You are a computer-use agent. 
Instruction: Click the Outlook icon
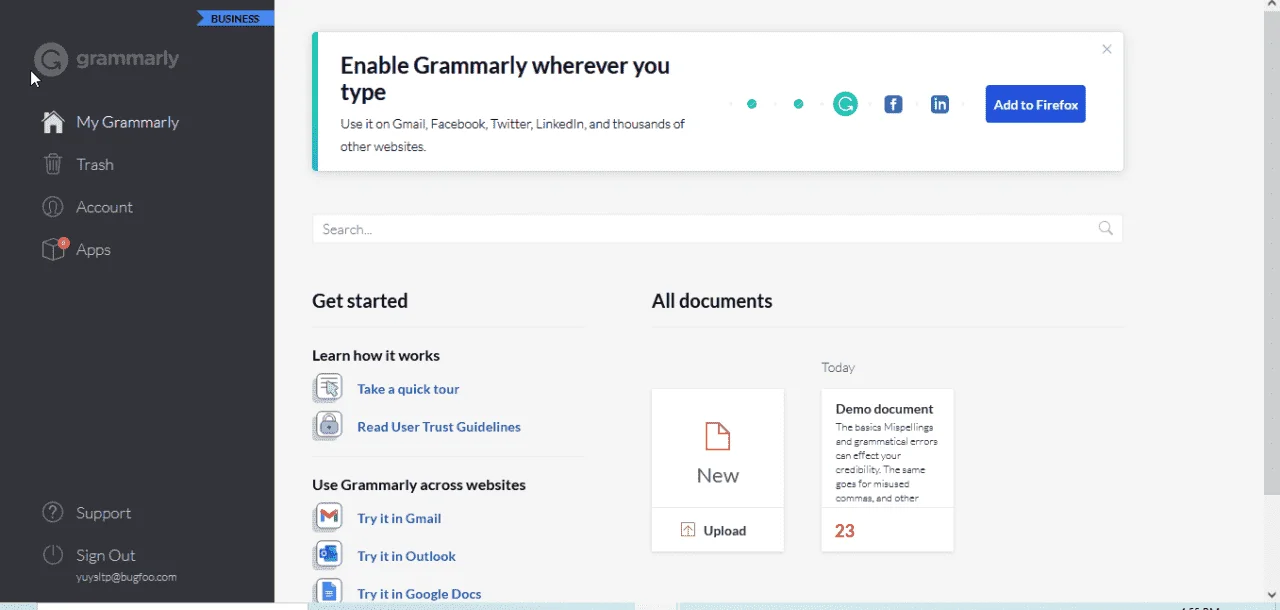328,555
